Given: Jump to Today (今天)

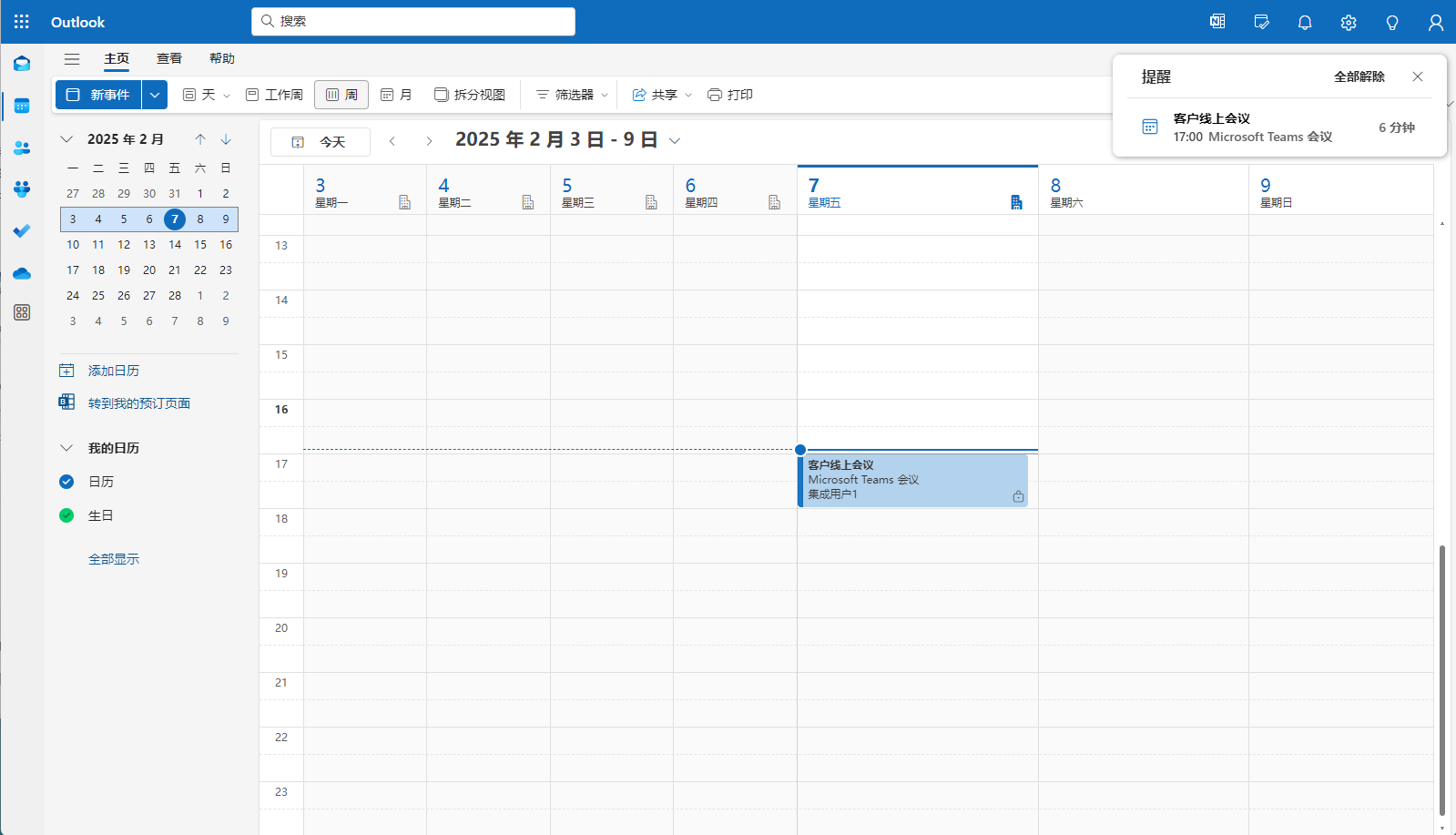Looking at the screenshot, I should pyautogui.click(x=321, y=142).
